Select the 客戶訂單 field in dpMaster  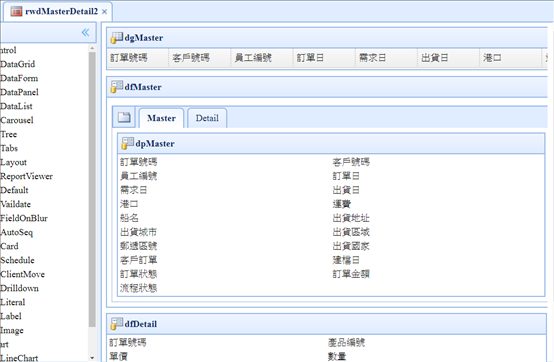point(138,260)
